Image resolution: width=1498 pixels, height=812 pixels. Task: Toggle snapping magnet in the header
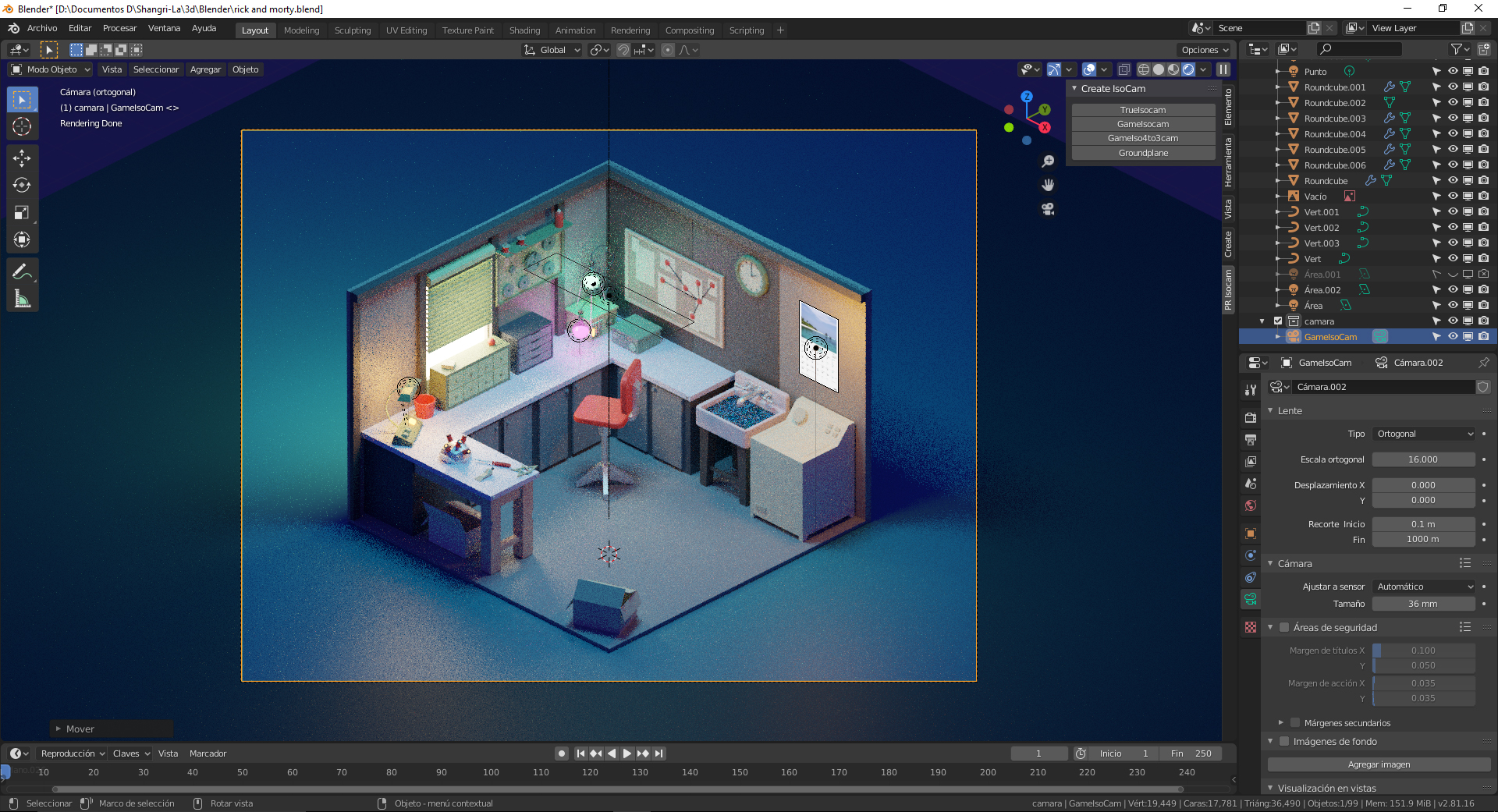click(x=623, y=50)
